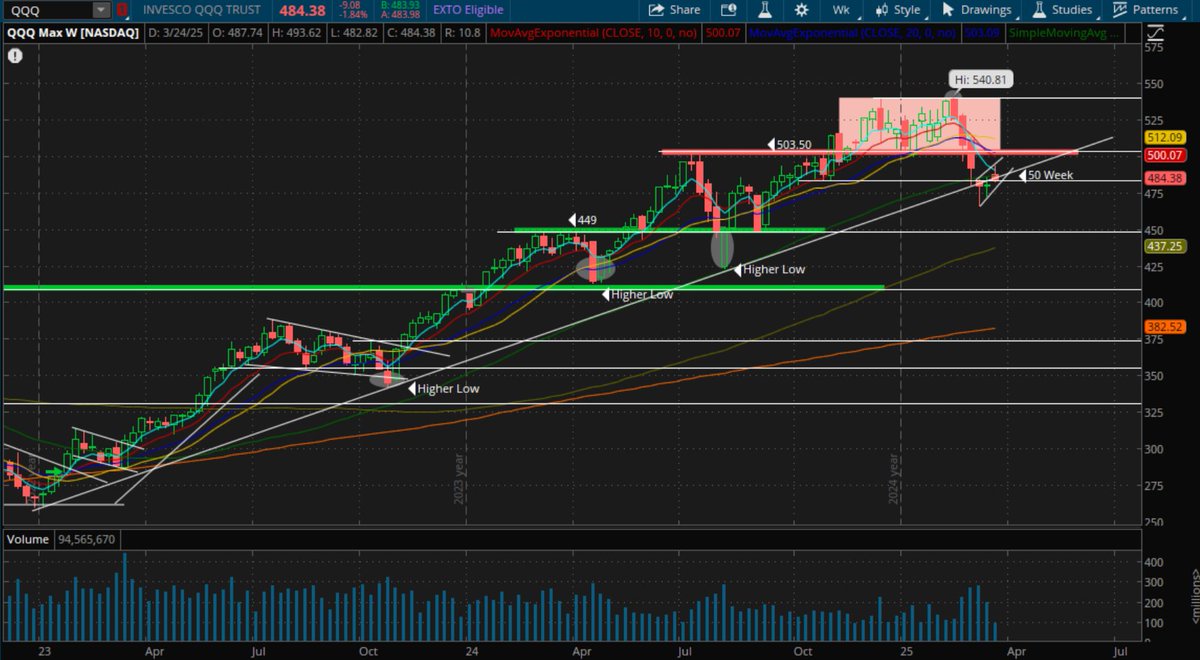Click the 550 price axis label
This screenshot has height=660, width=1200.
click(x=1156, y=84)
